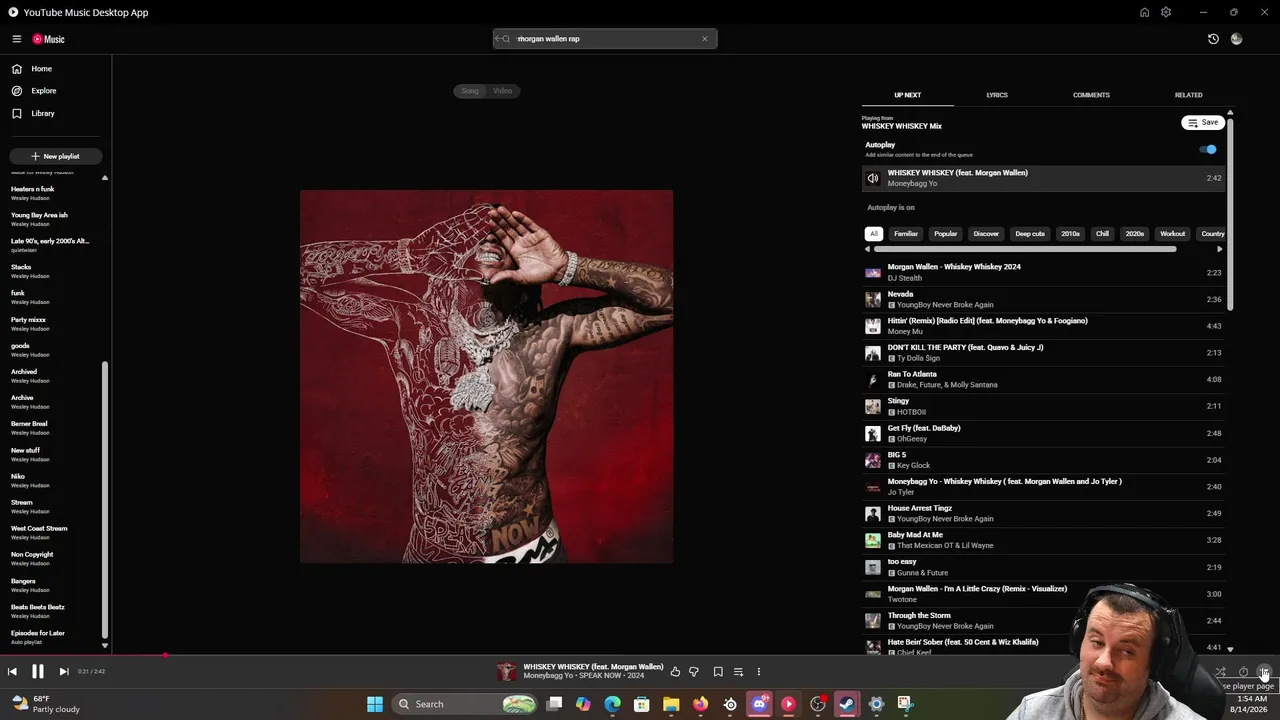
Task: Open the player bar three-dot menu
Action: tap(758, 672)
